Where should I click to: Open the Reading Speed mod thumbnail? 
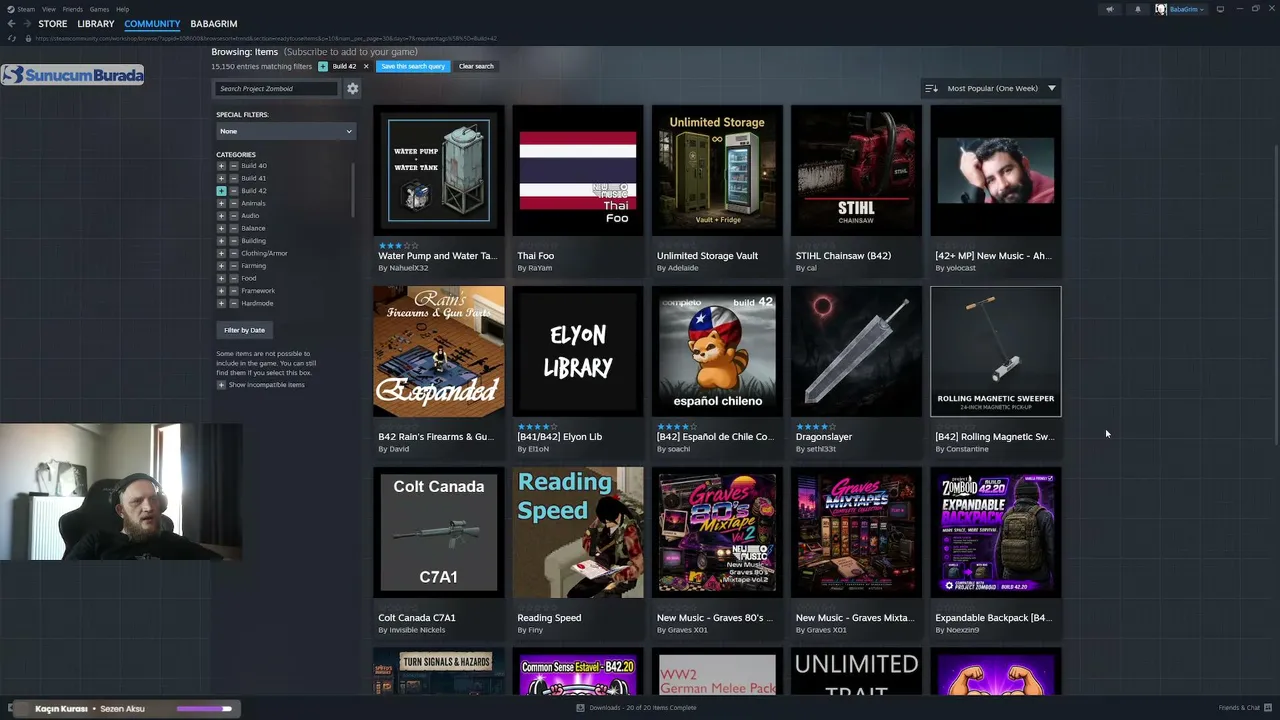pos(578,533)
